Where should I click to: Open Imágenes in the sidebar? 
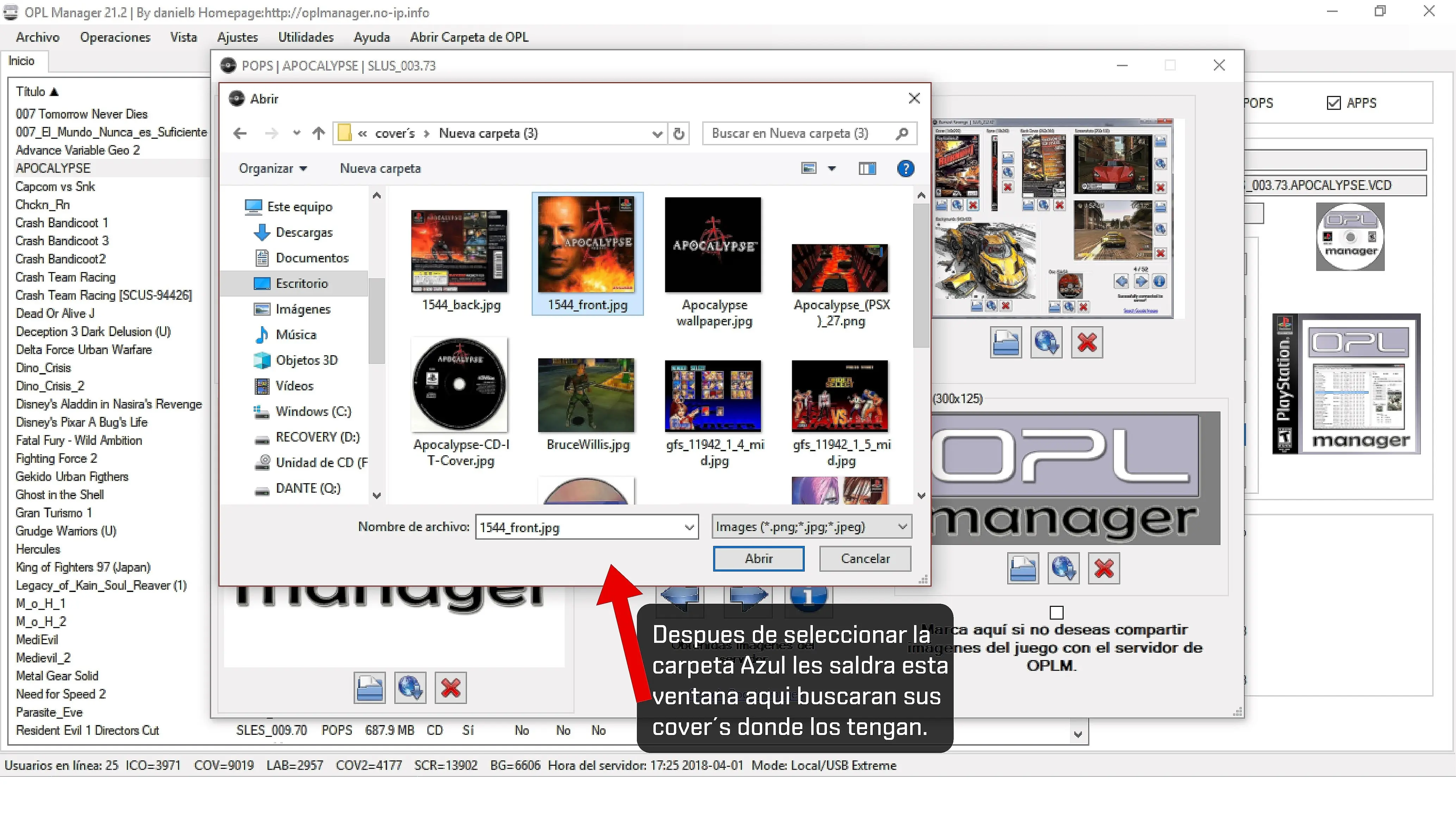point(292,309)
